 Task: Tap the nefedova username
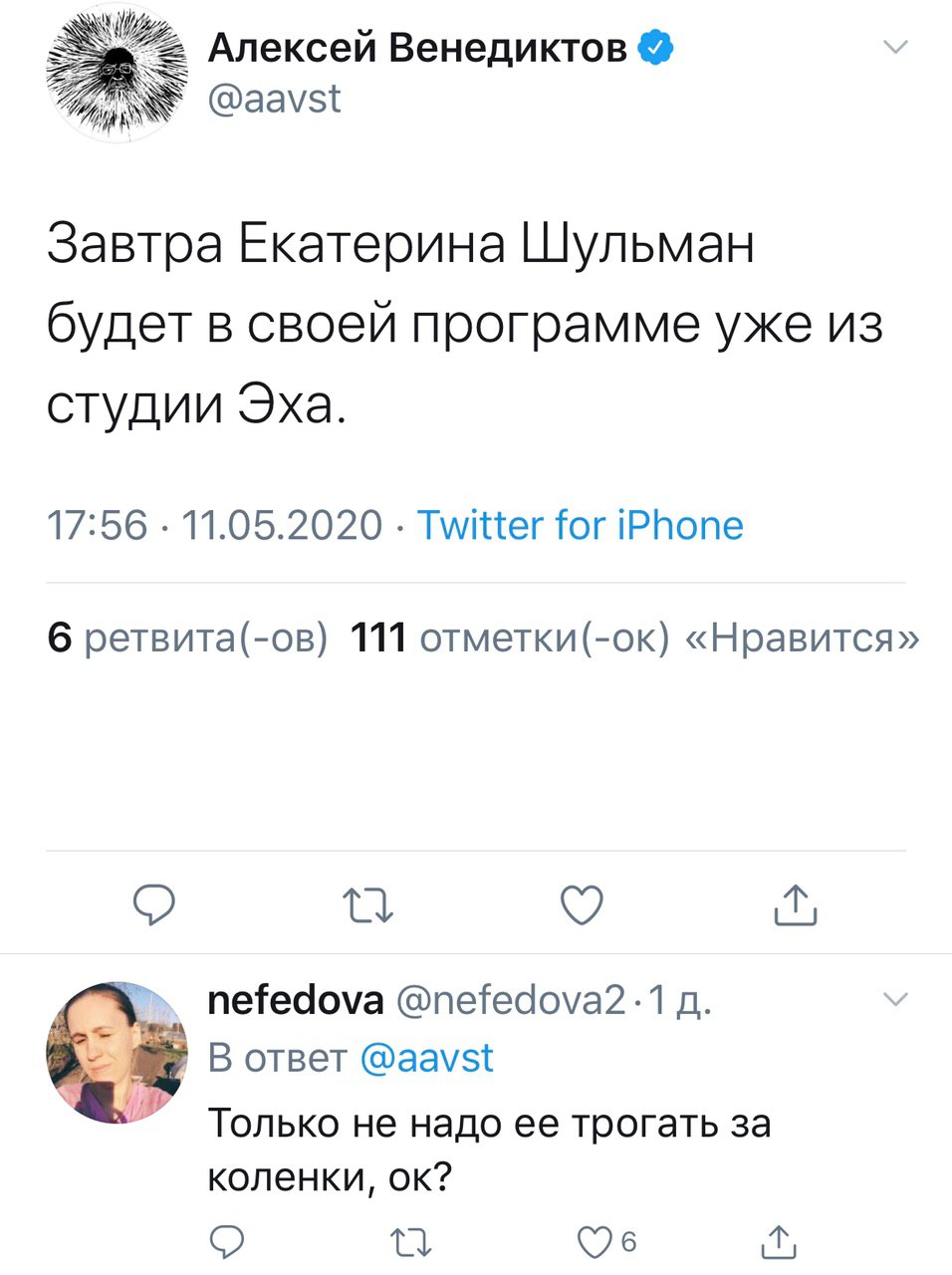click(x=295, y=1000)
